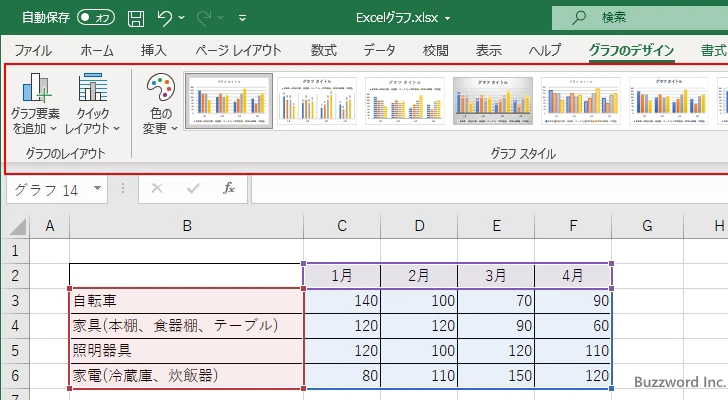Select column E header
Image resolution: width=728 pixels, height=400 pixels.
click(x=496, y=226)
